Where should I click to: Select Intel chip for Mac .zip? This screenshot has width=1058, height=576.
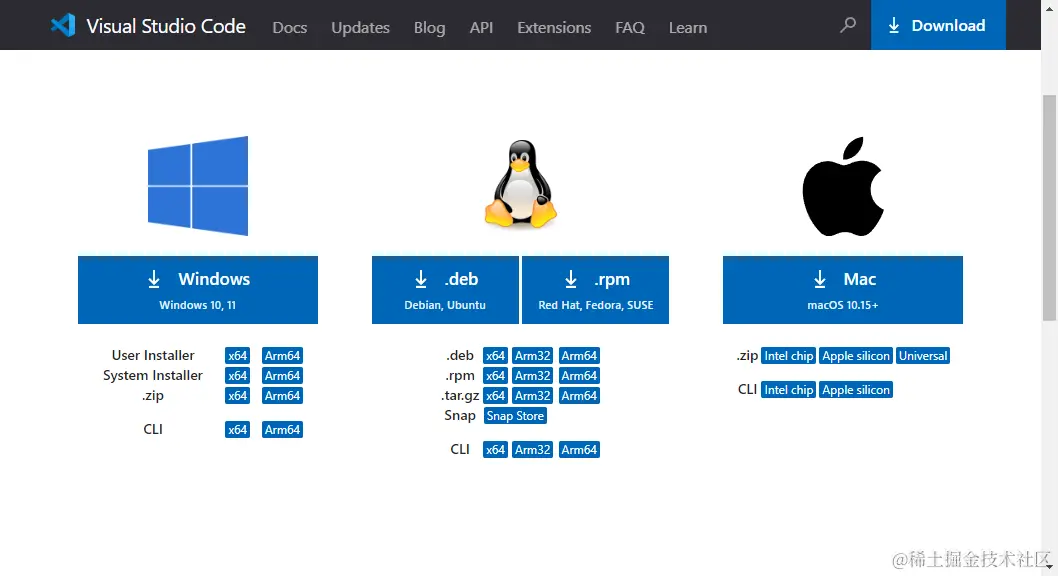(x=788, y=355)
